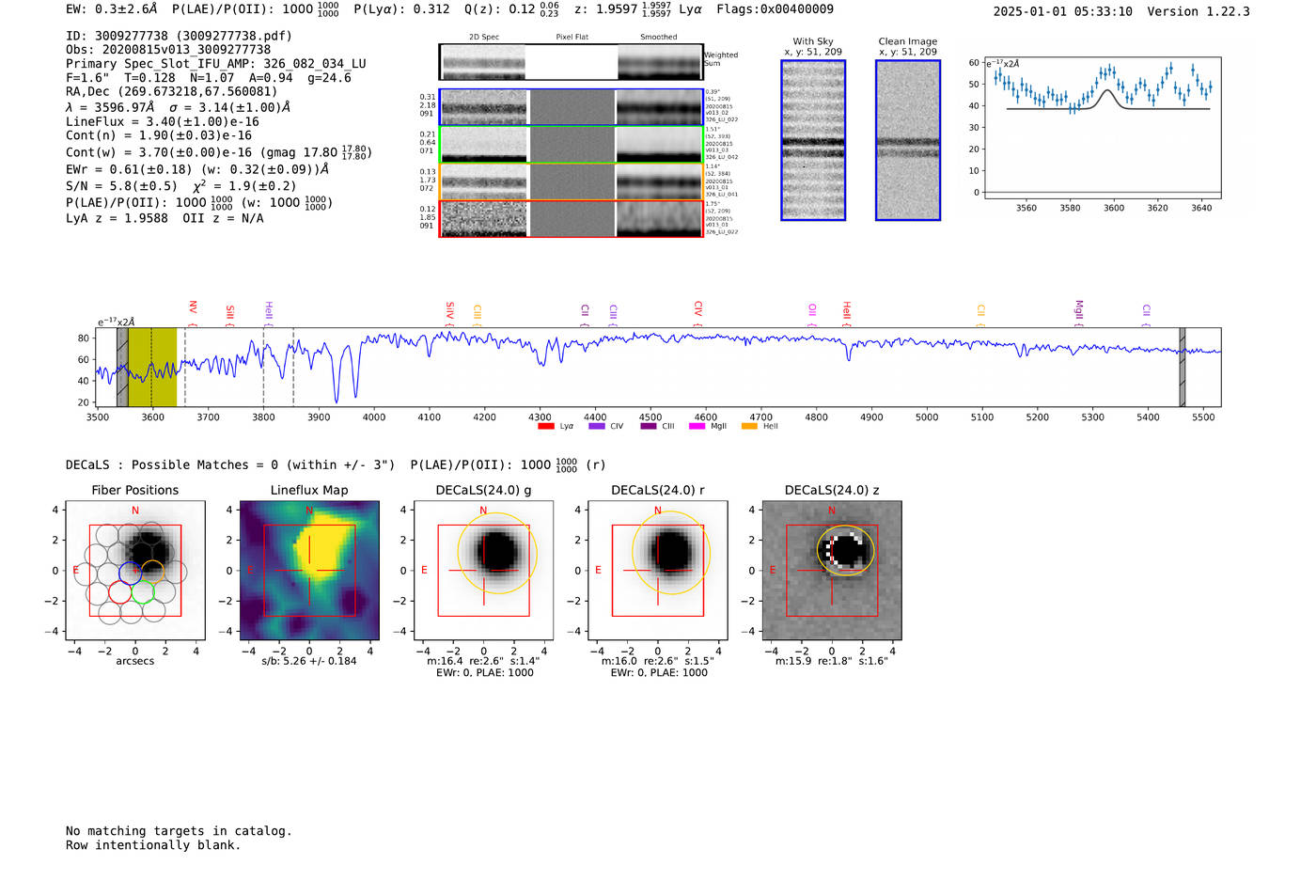Image resolution: width=1316 pixels, height=896 pixels.
Task: Click the P(Lyα): 0.312 header value
Action: [x=401, y=9]
